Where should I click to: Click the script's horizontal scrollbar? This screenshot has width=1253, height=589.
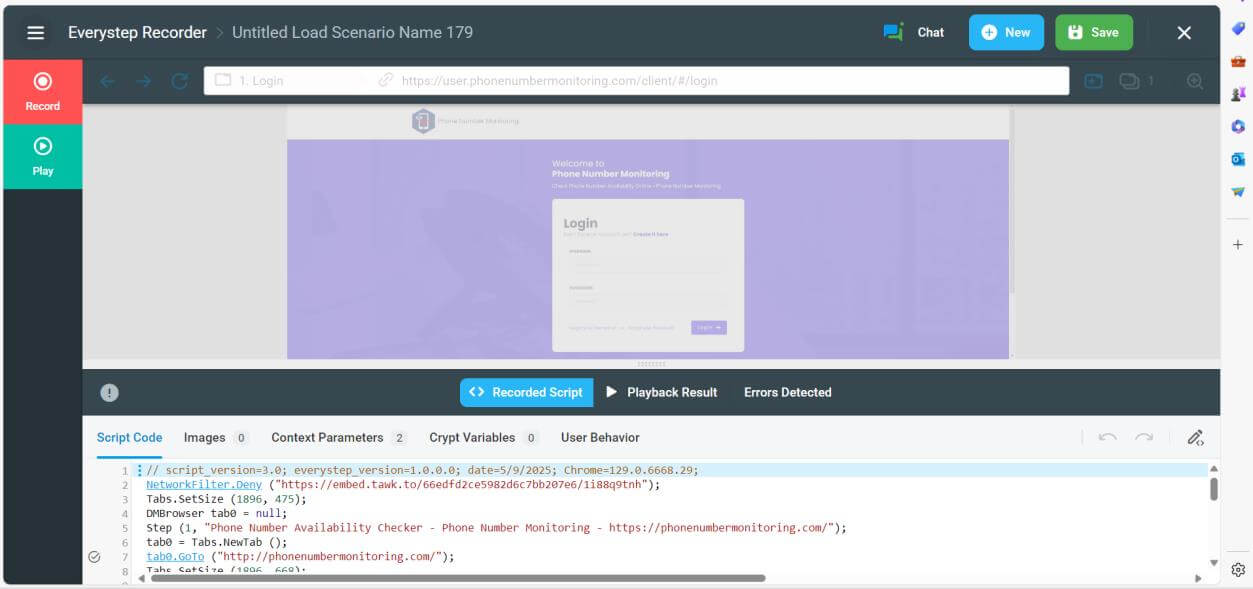tap(457, 577)
